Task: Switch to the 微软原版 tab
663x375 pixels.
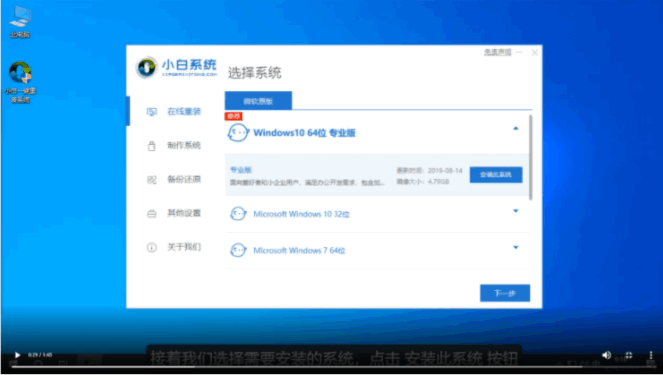Action: click(258, 101)
